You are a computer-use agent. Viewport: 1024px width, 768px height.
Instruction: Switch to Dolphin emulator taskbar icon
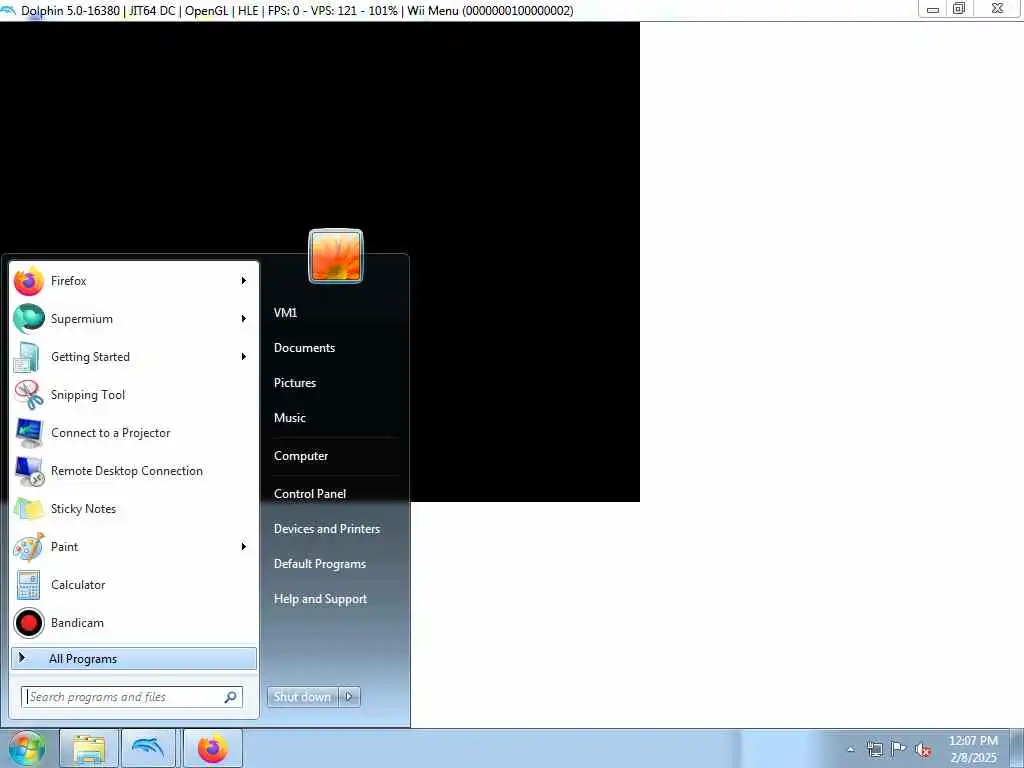coord(148,748)
